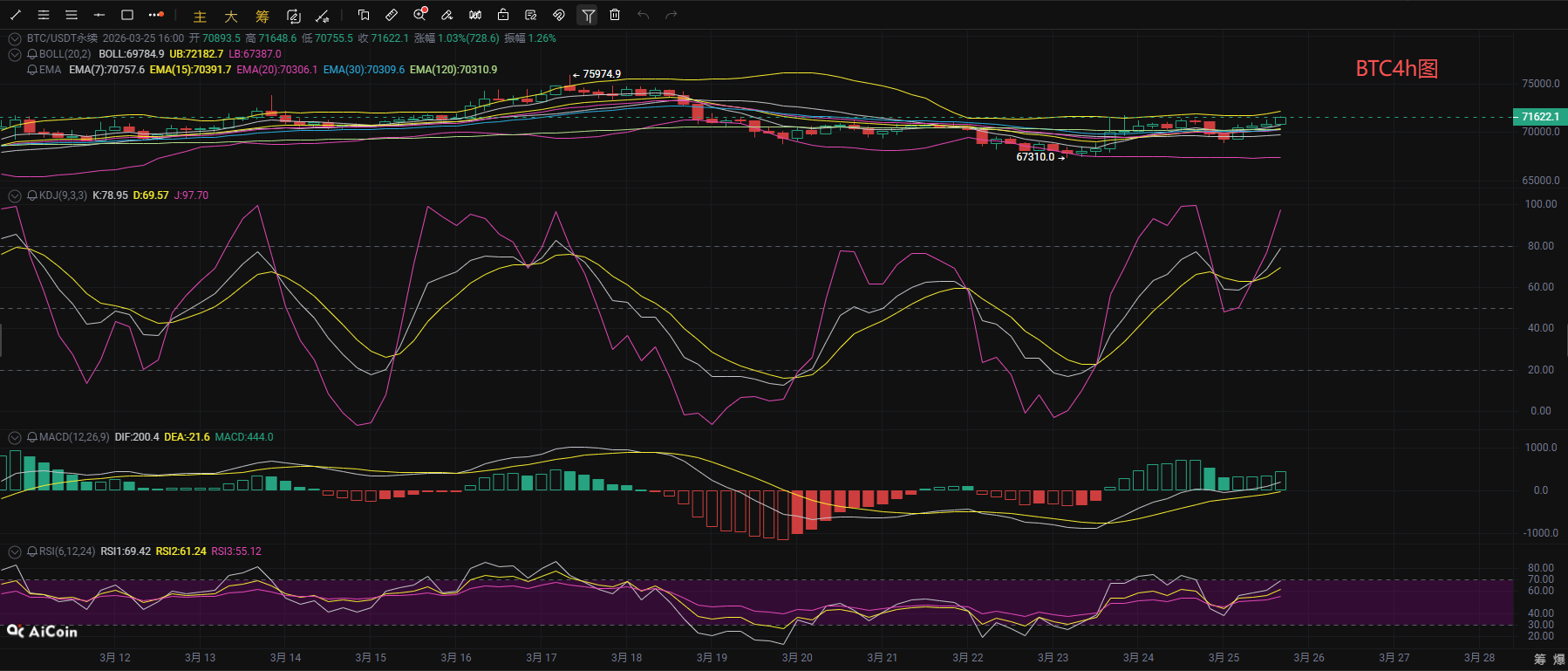The image size is (1568, 671).
Task: Collapse the MACD(12,26,9) indicator panel
Action: pyautogui.click(x=15, y=437)
